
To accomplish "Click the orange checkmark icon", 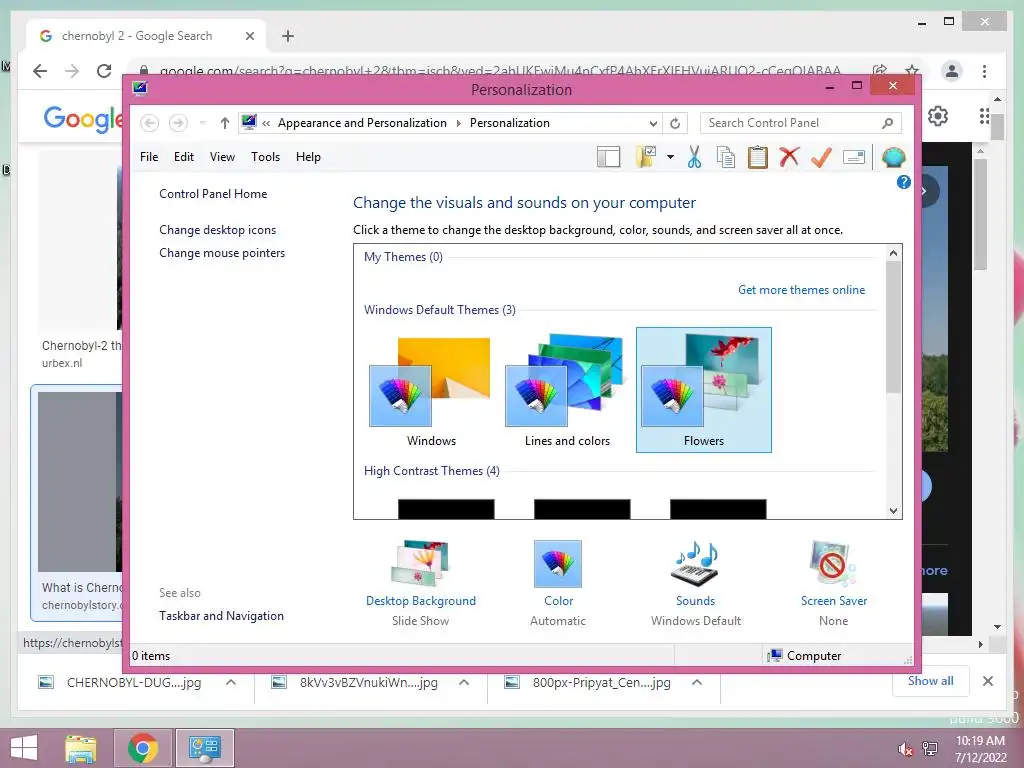I will 821,157.
